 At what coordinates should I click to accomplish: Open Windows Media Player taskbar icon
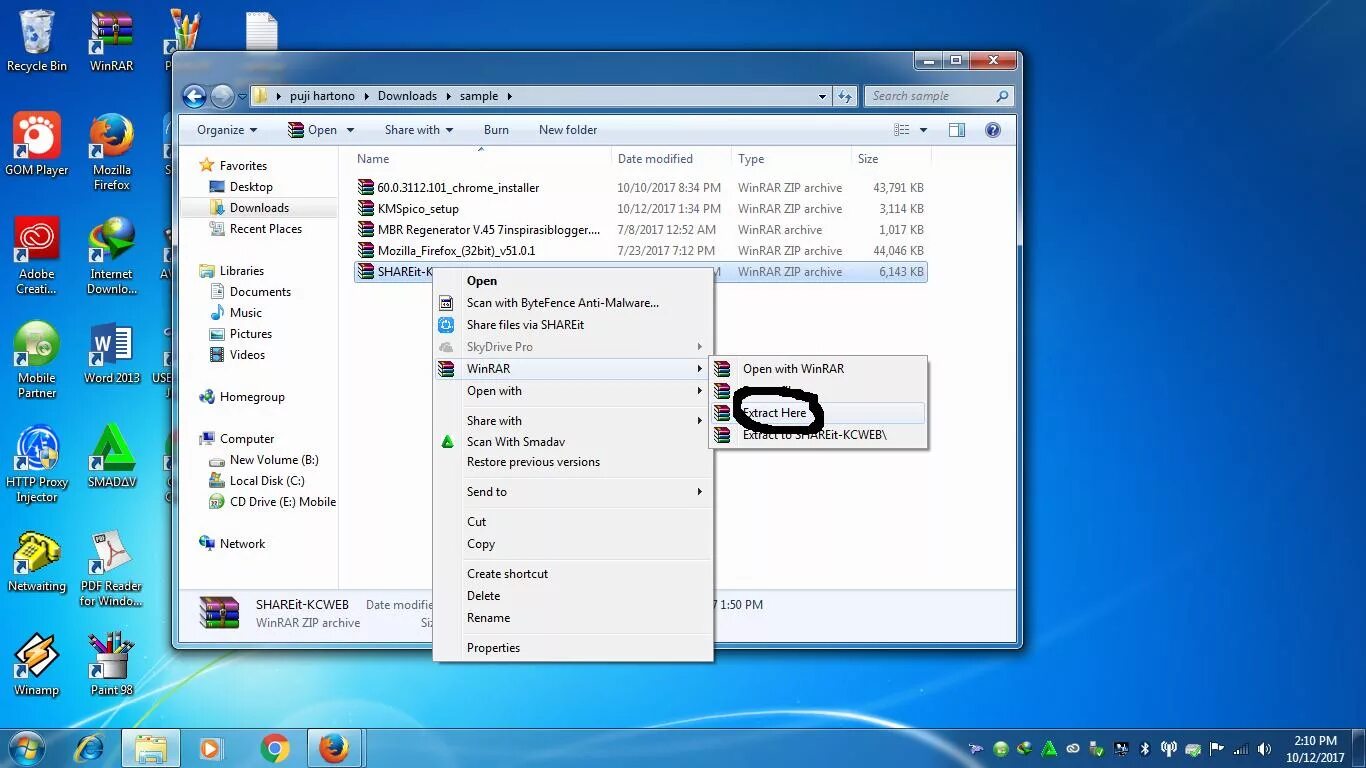pos(210,748)
